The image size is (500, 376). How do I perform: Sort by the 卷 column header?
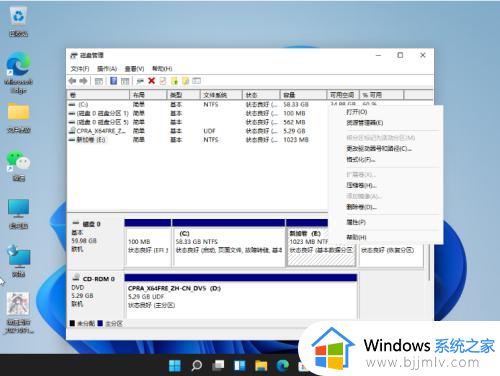[x=98, y=95]
